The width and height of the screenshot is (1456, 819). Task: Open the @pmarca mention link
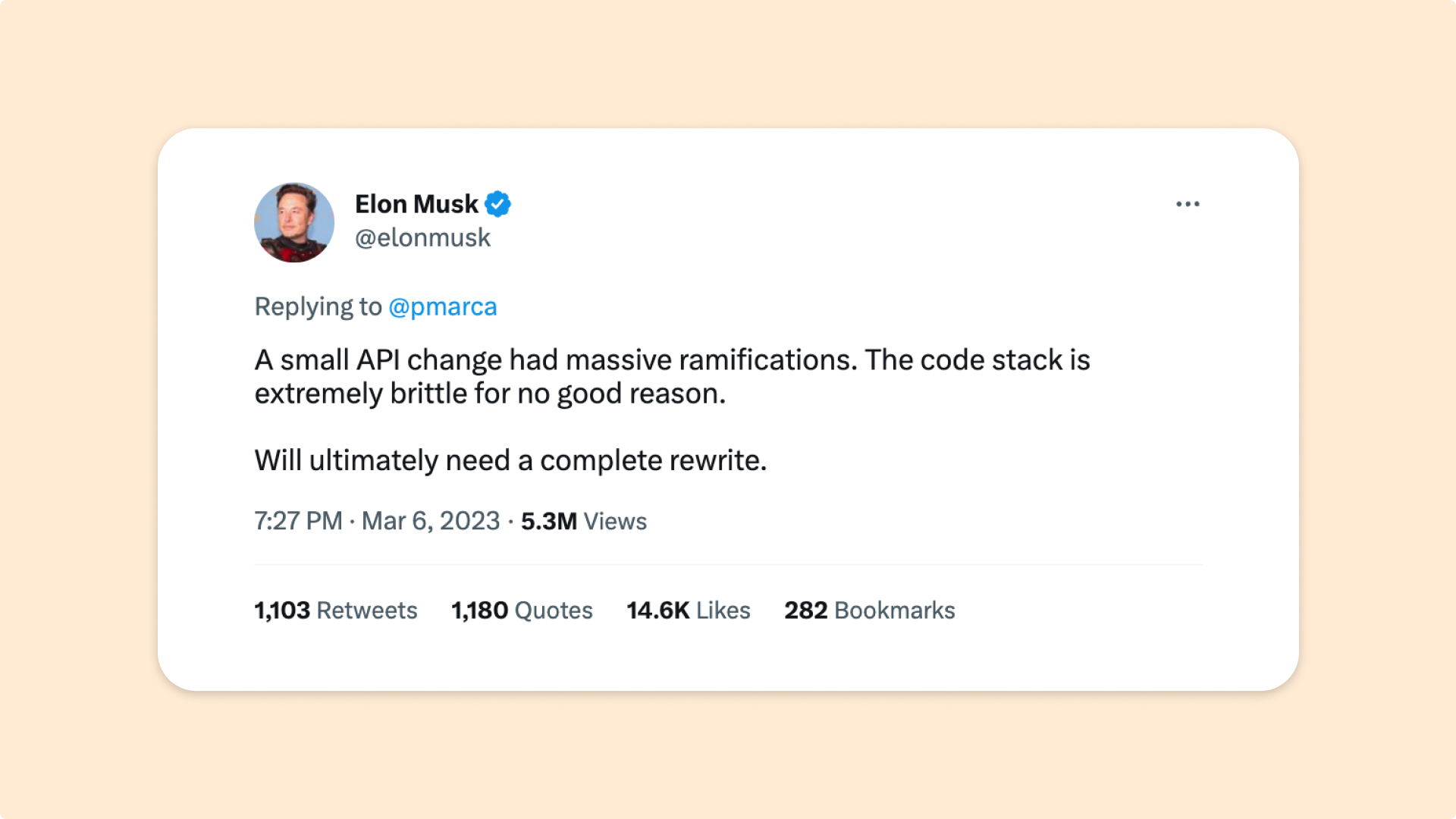coord(443,306)
